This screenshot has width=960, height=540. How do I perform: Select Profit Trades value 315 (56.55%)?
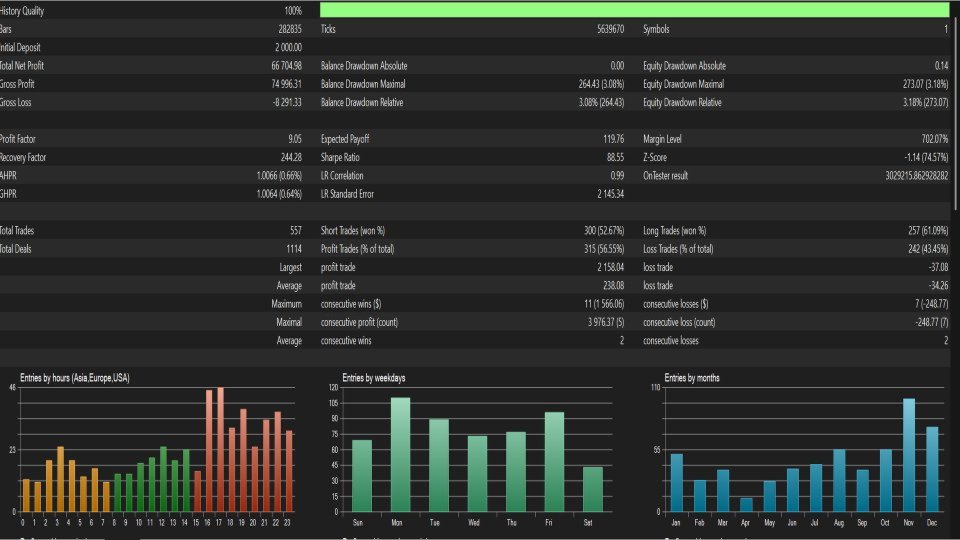click(x=604, y=249)
